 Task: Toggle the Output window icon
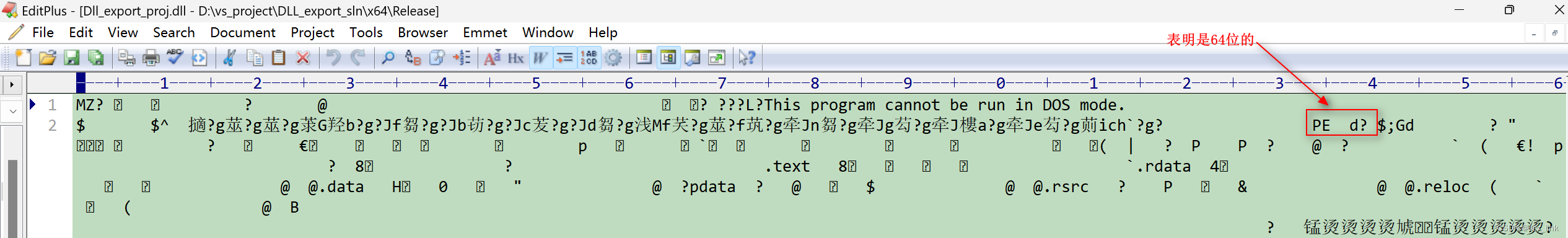coord(692,58)
